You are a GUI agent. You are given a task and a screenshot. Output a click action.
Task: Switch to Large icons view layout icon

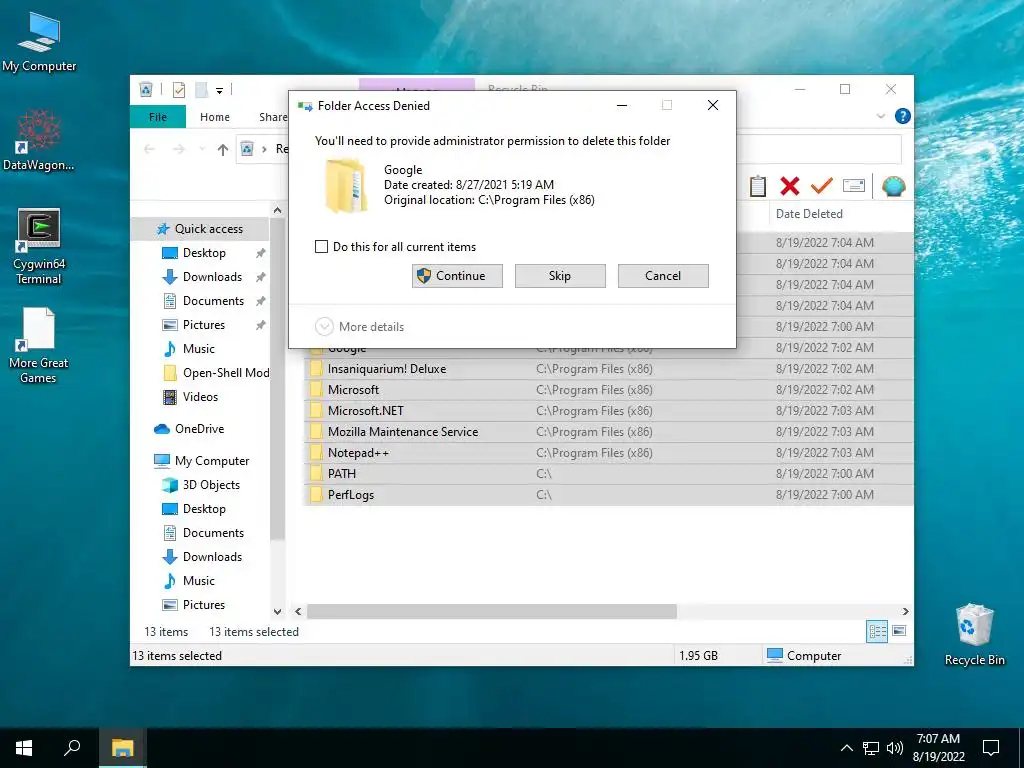pos(899,631)
